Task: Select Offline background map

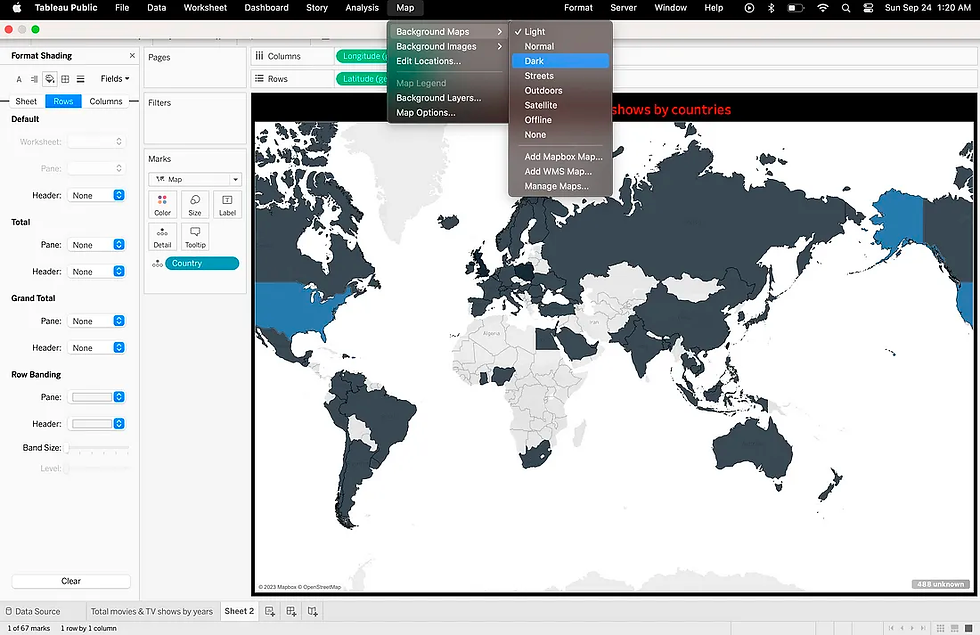Action: [560, 120]
